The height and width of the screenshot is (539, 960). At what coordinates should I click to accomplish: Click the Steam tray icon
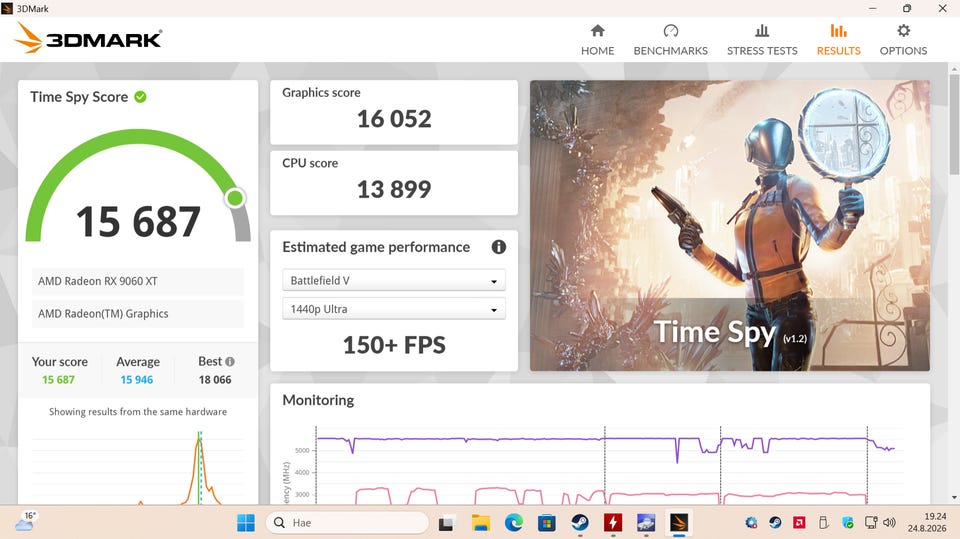tap(775, 522)
